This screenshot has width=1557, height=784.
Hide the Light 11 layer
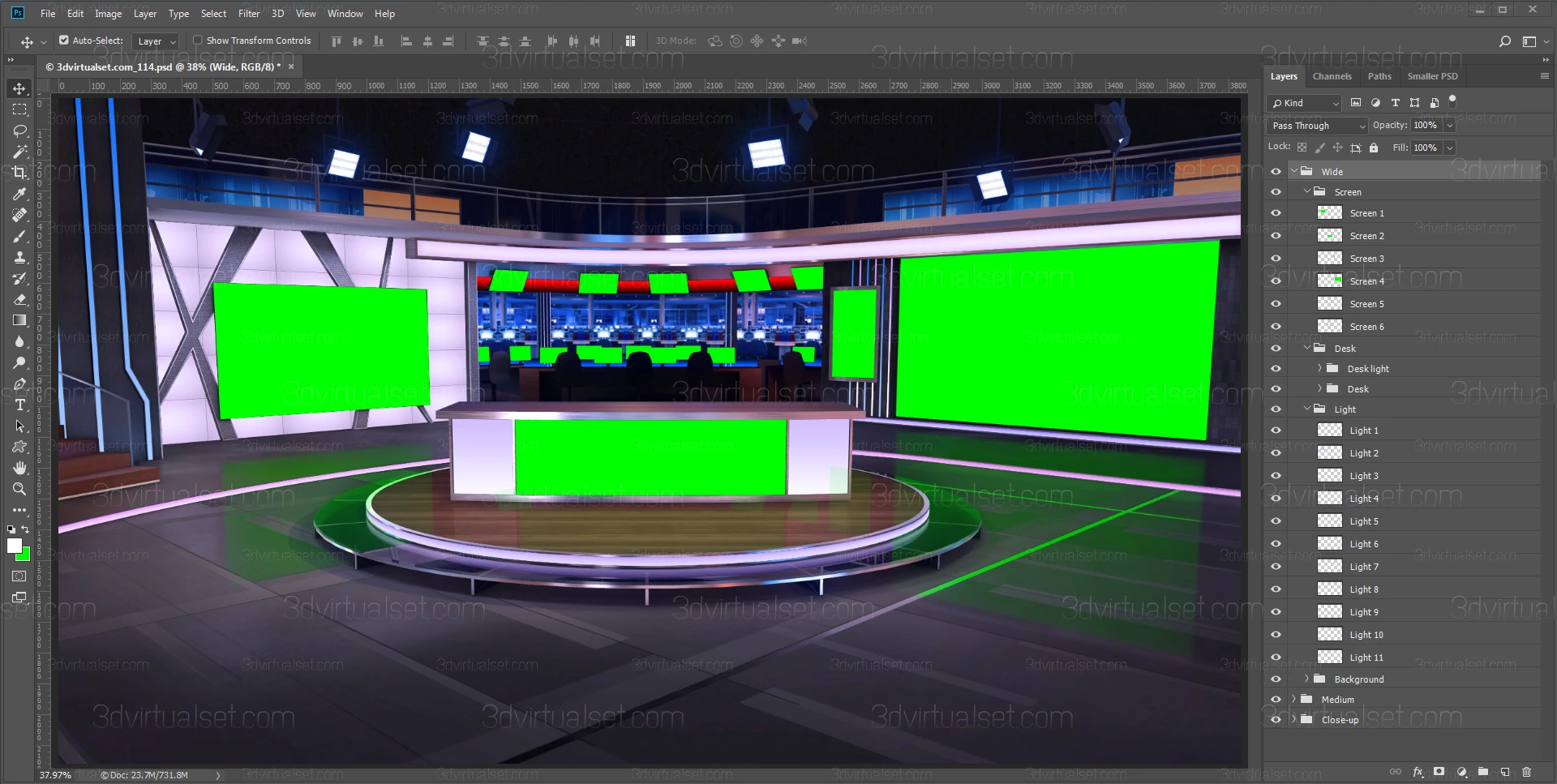1276,658
